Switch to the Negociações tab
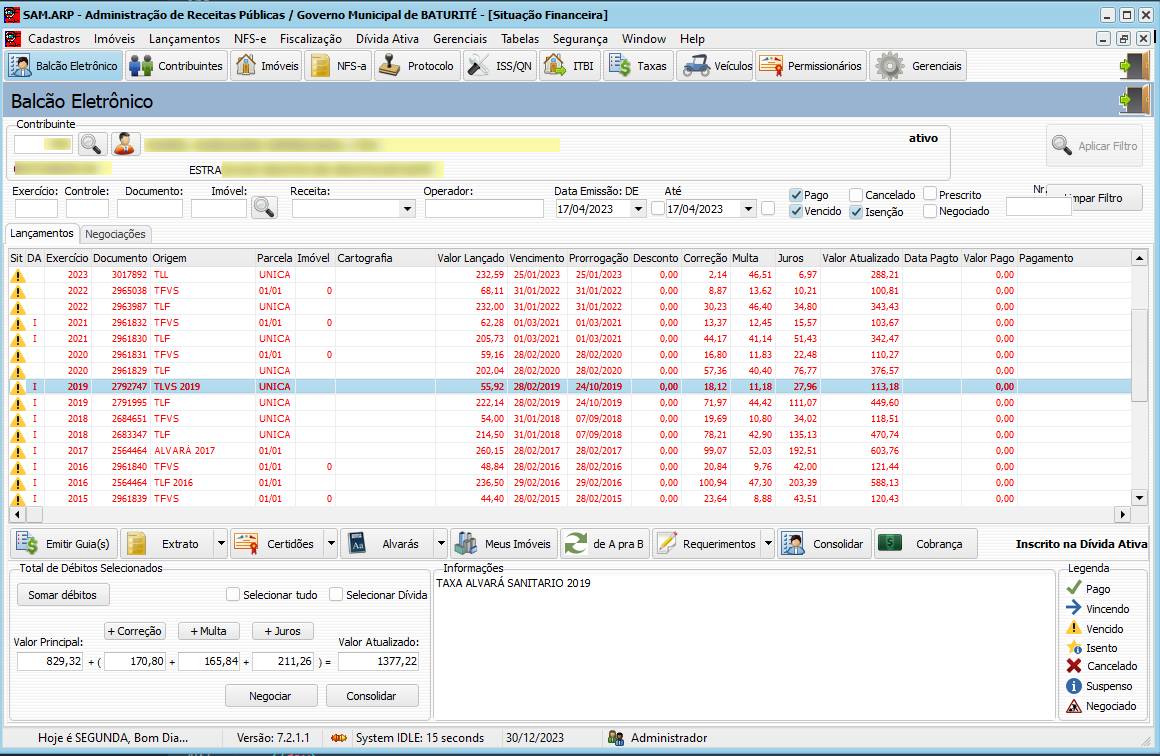Image resolution: width=1160 pixels, height=756 pixels. [115, 234]
